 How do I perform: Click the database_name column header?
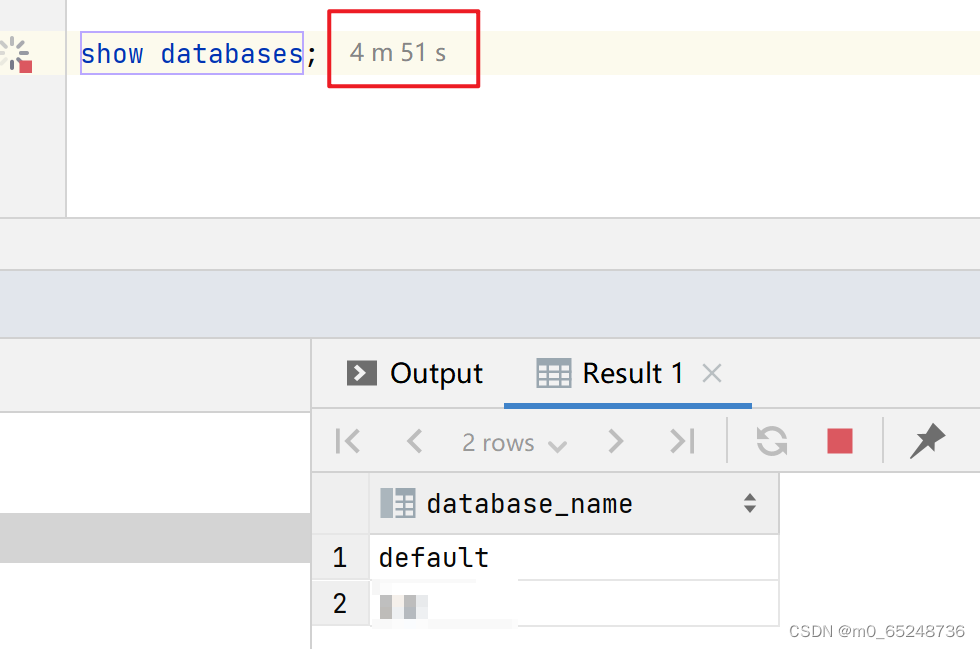[574, 504]
